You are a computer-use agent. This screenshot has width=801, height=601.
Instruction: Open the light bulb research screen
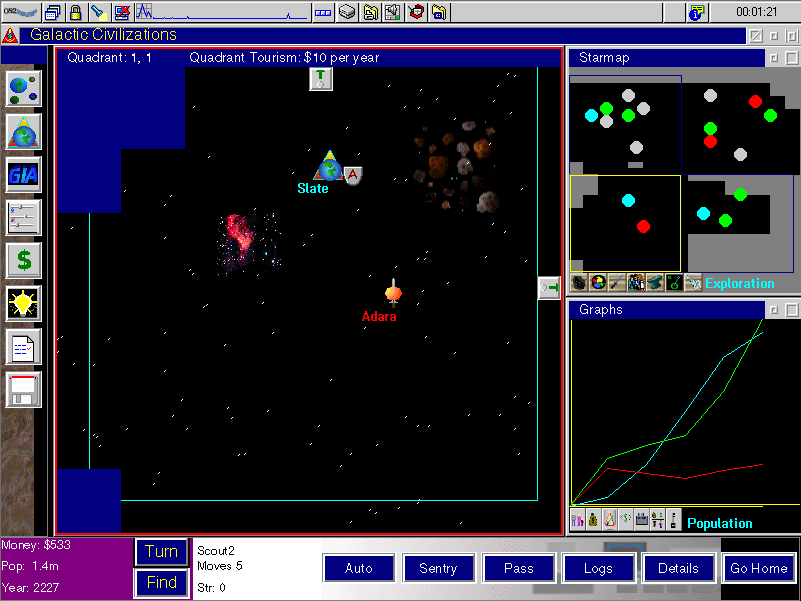[23, 304]
